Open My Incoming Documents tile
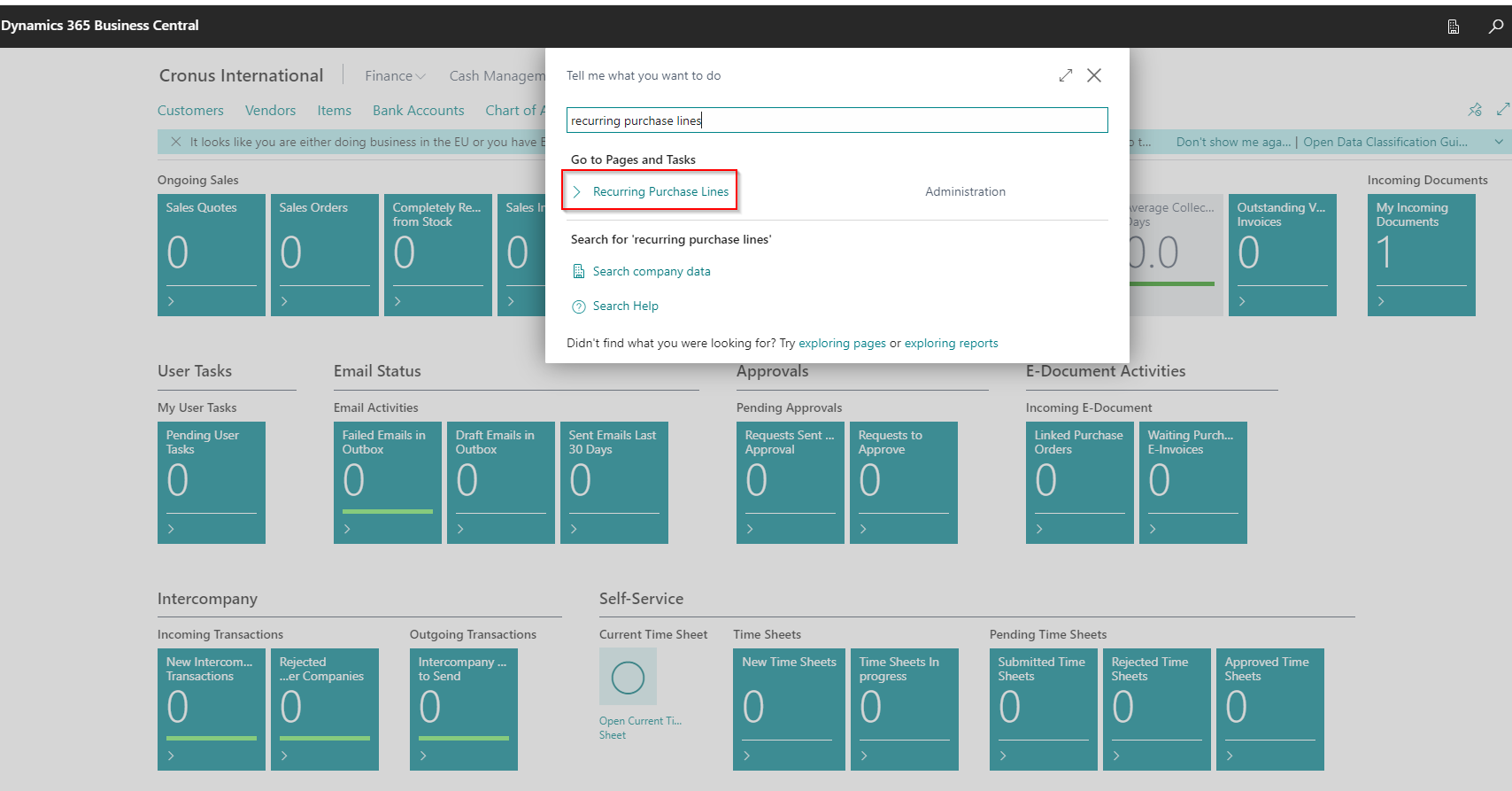 pyautogui.click(x=1422, y=255)
